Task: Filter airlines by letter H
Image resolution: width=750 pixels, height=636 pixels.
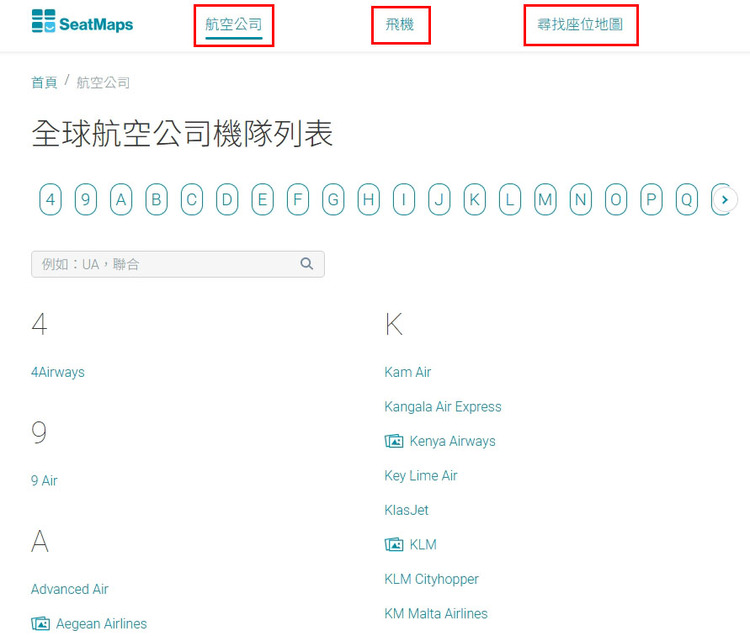Action: tap(369, 199)
